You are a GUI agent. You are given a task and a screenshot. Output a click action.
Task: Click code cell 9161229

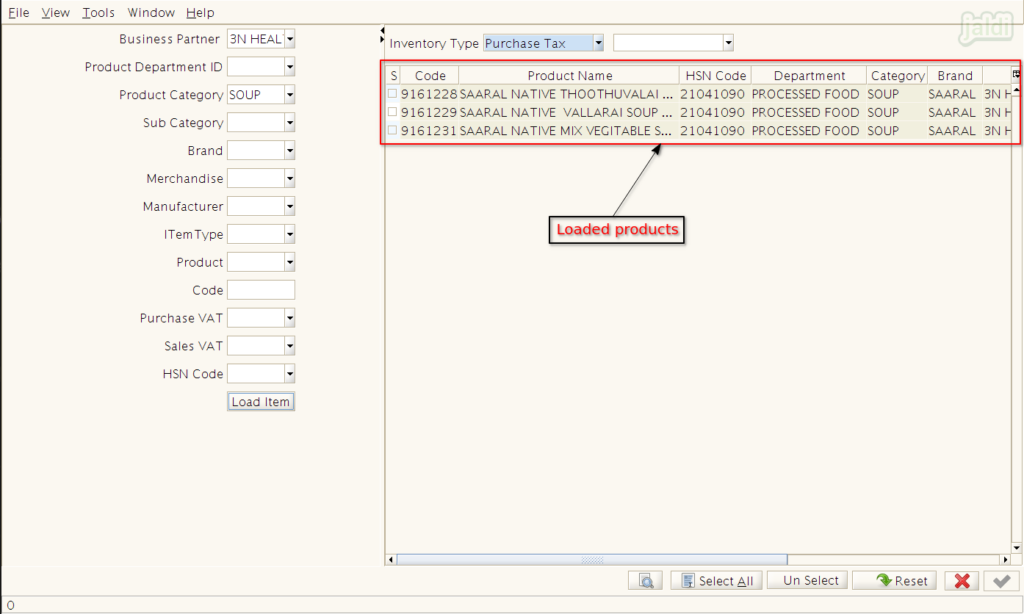pyautogui.click(x=429, y=112)
